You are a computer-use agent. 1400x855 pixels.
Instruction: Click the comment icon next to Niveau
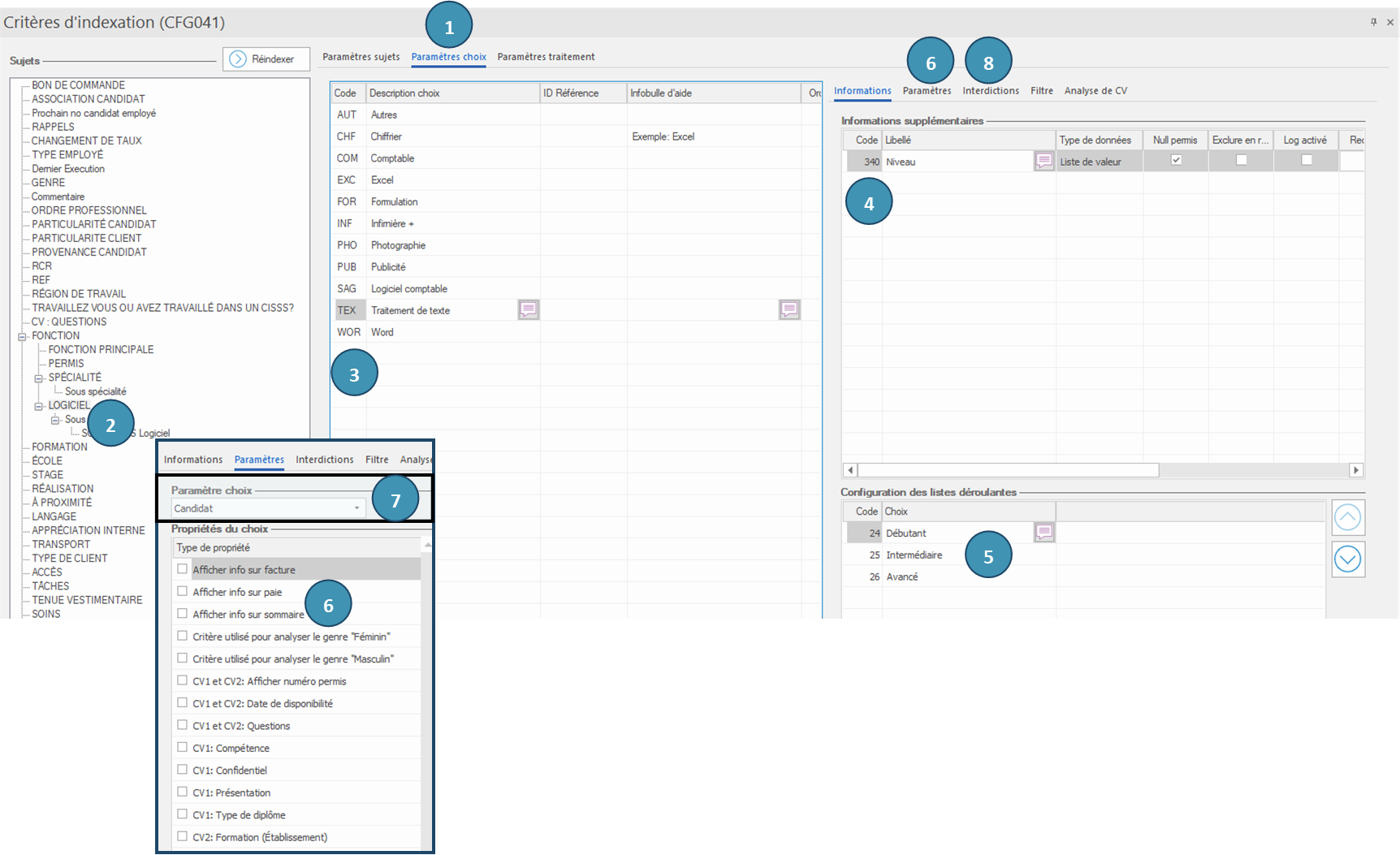[1044, 162]
